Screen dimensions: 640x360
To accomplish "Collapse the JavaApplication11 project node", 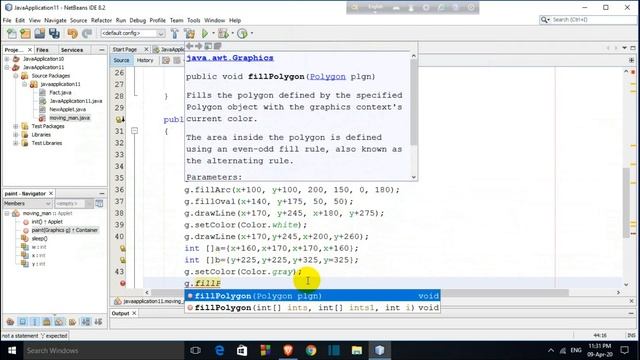I will tap(7, 67).
